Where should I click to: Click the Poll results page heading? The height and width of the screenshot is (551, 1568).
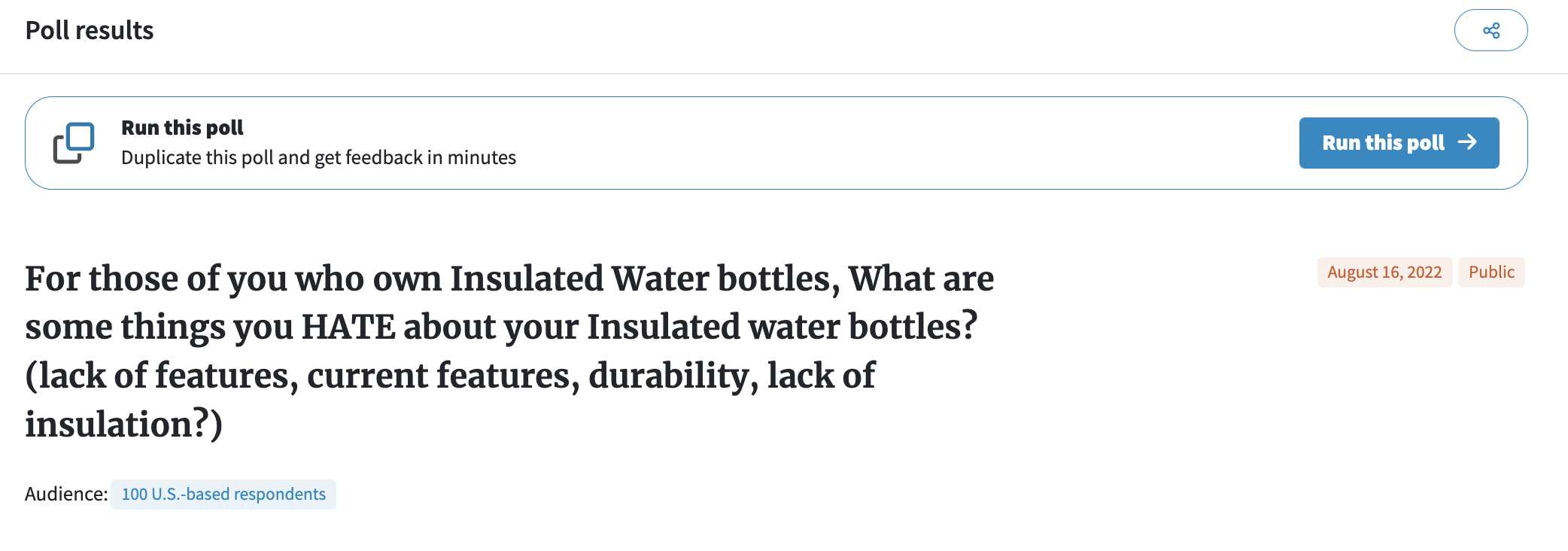[90, 30]
